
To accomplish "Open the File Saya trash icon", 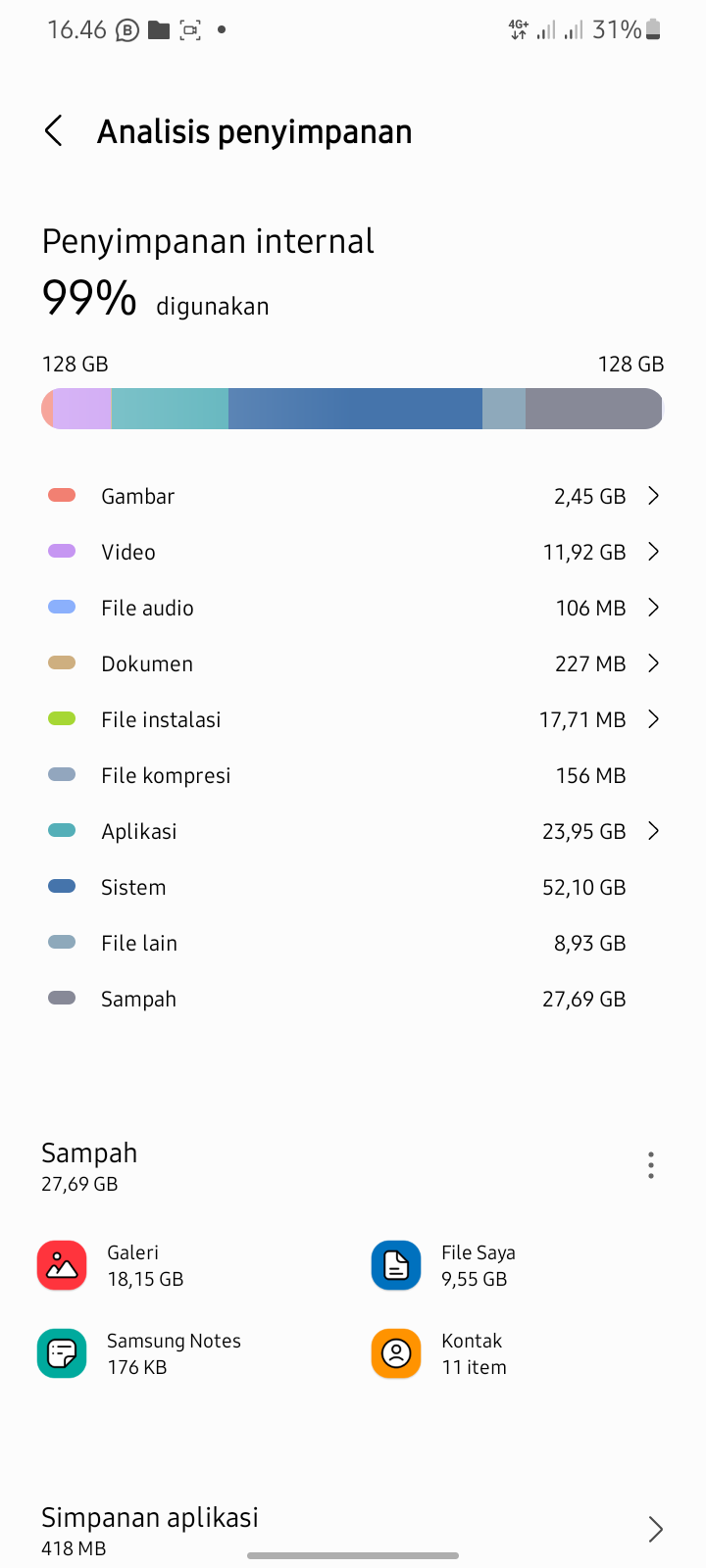I will pyautogui.click(x=396, y=1265).
